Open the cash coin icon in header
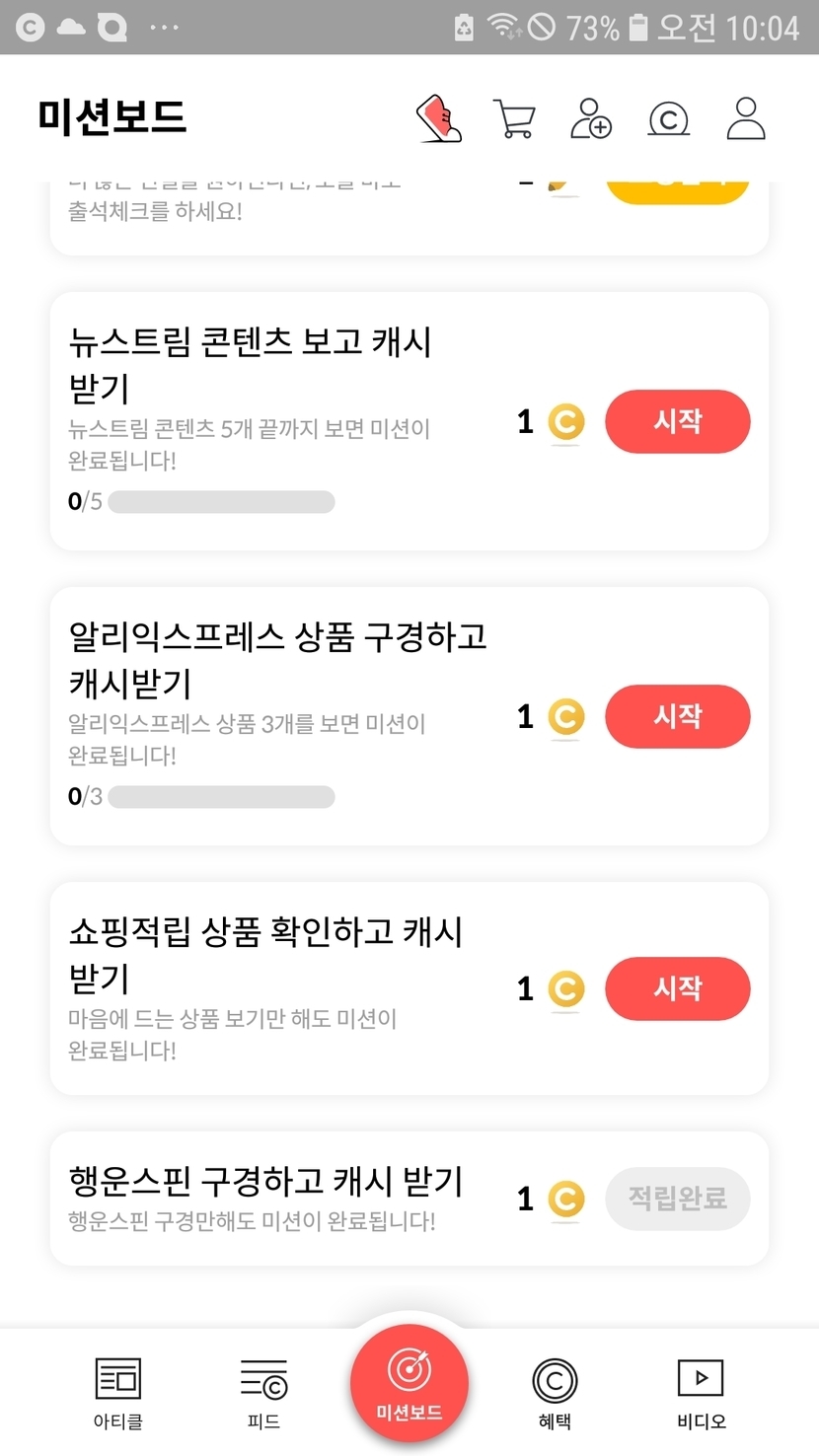The width and height of the screenshot is (819, 1456). pos(668,119)
